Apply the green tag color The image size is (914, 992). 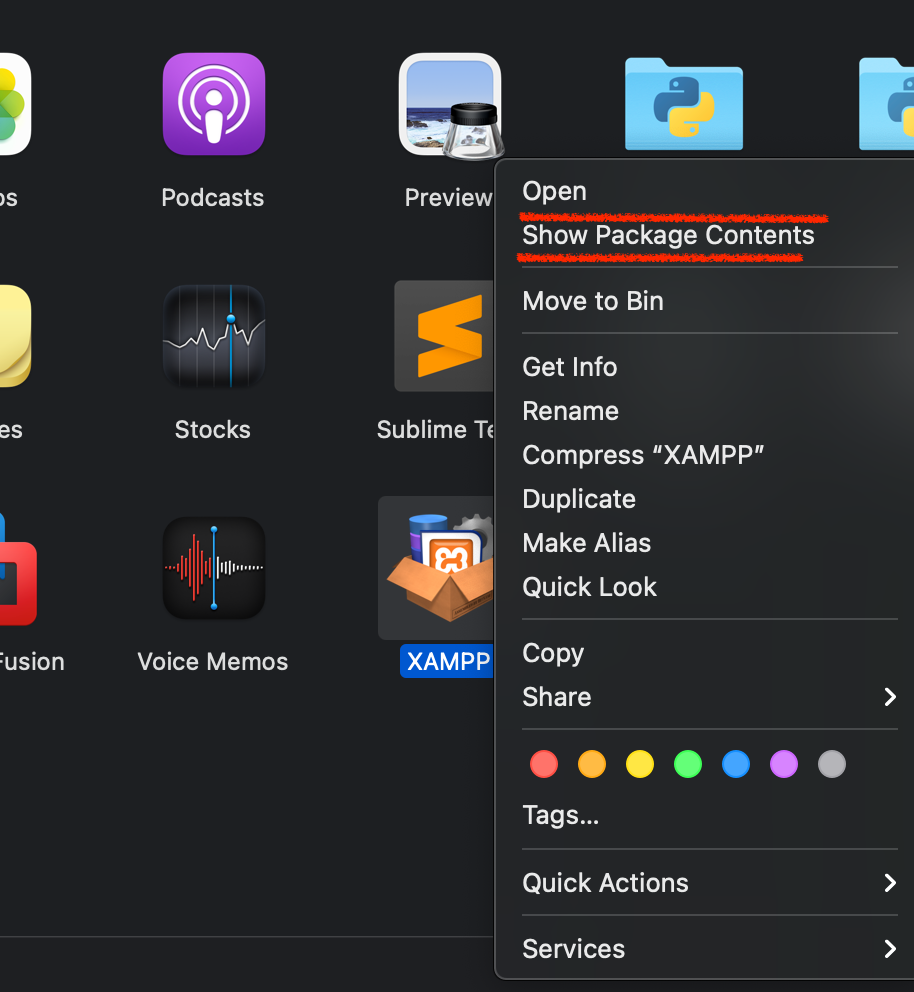click(x=688, y=764)
